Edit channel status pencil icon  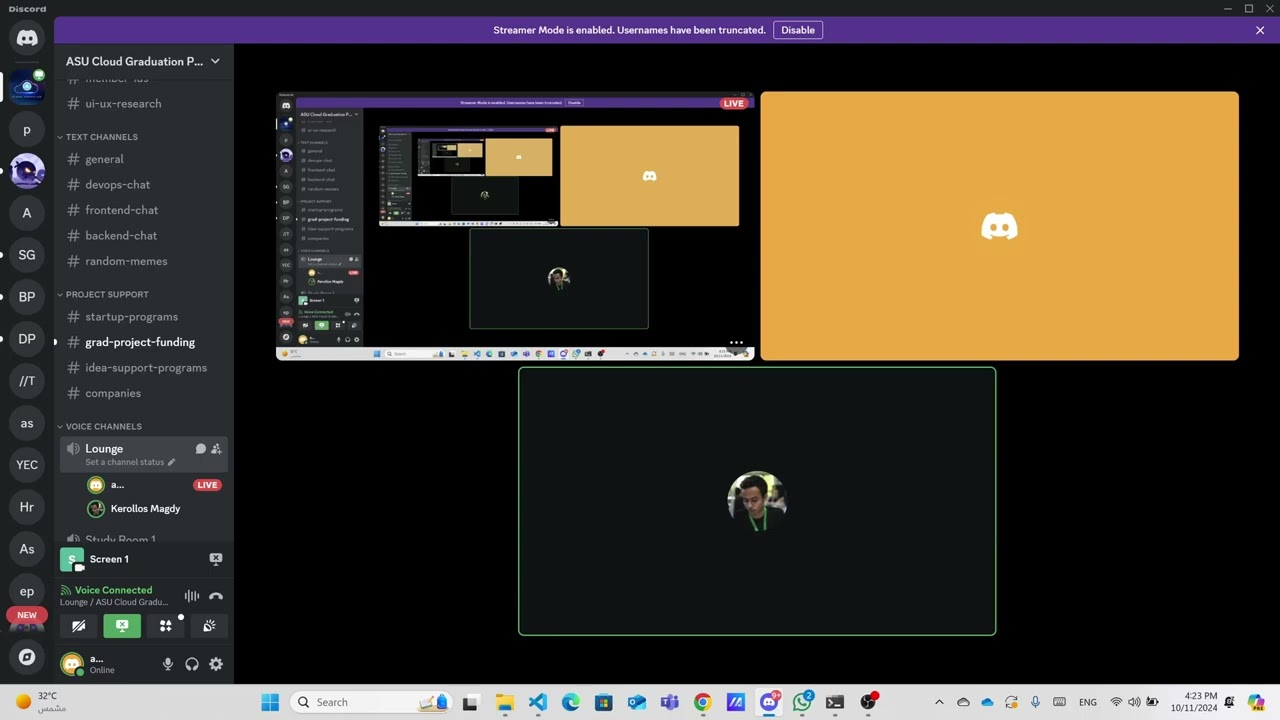tap(171, 462)
